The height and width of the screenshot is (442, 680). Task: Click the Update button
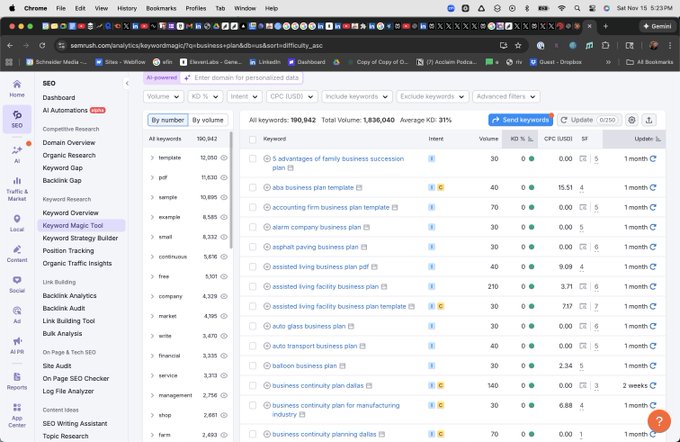(x=589, y=120)
